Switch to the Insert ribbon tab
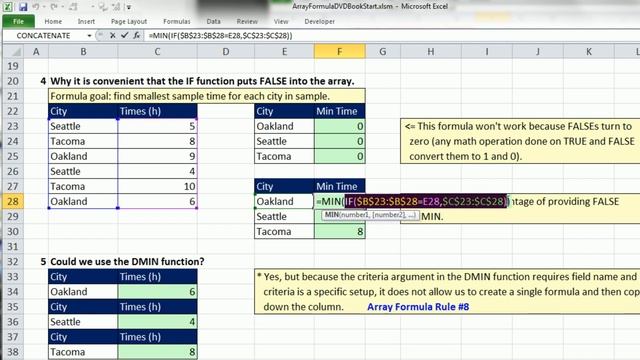The height and width of the screenshot is (360, 640). click(86, 21)
